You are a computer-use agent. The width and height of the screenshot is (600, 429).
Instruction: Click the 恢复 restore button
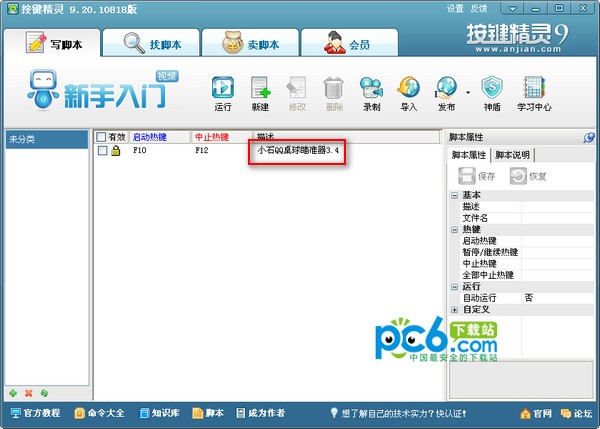528,176
